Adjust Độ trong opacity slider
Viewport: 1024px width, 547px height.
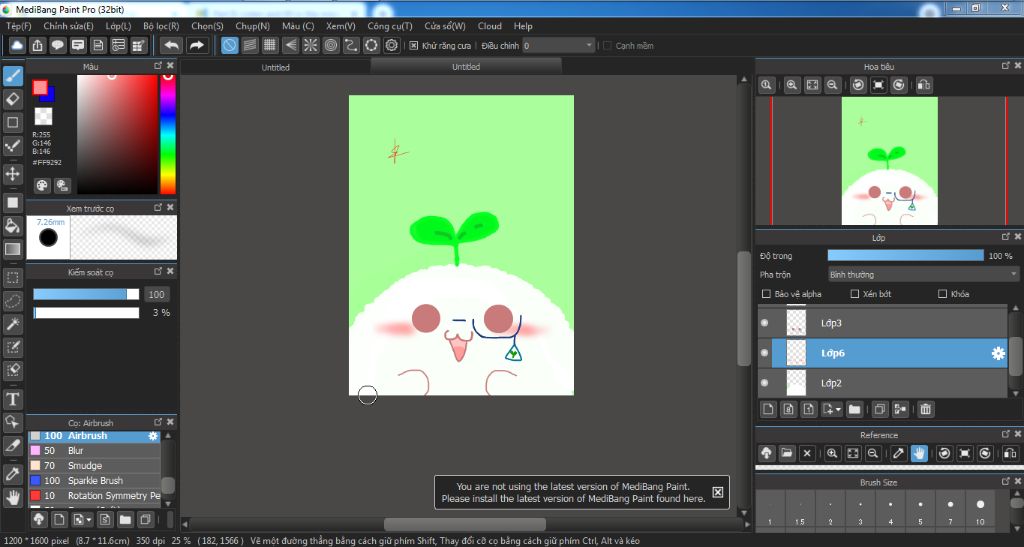905,255
